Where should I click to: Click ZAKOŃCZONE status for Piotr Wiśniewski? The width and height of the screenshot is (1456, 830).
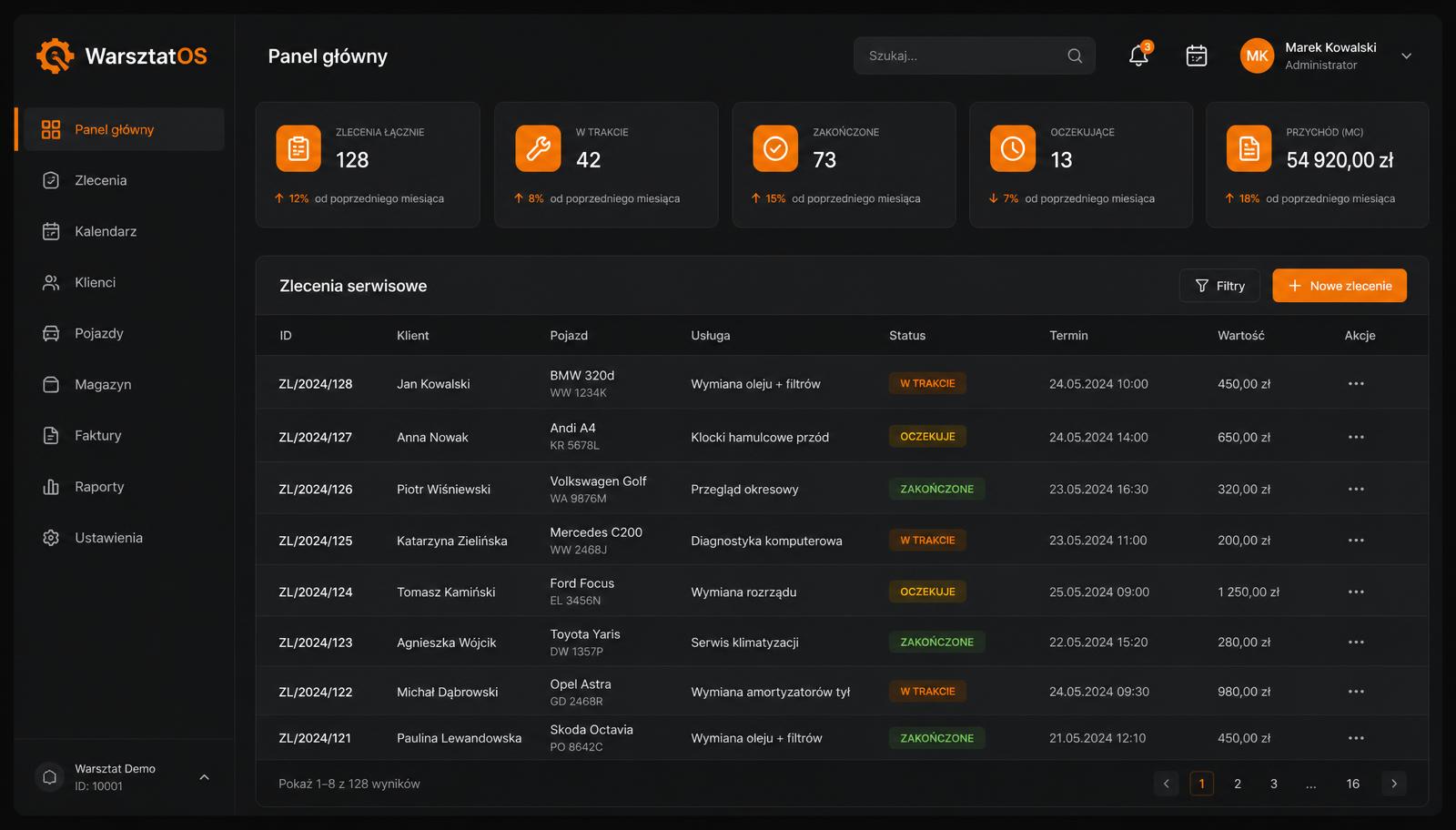[x=936, y=489]
